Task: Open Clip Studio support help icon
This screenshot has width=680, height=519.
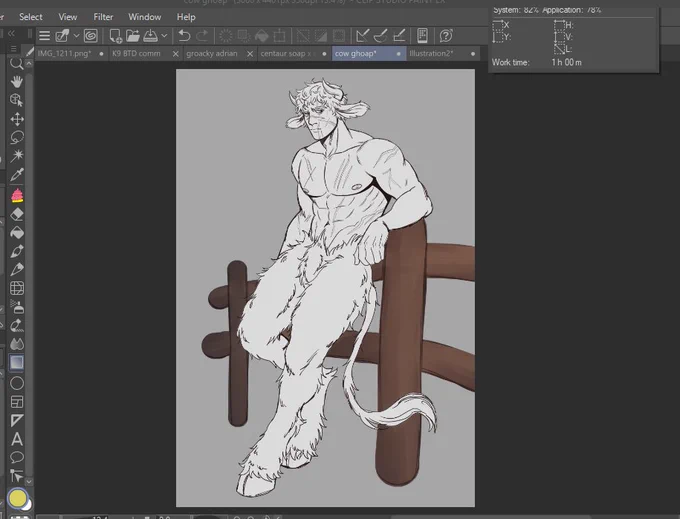Action: click(x=446, y=36)
